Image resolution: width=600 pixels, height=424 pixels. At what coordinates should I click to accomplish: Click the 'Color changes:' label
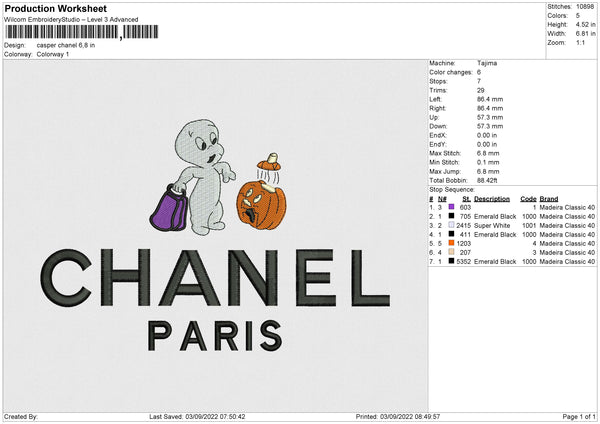click(x=451, y=72)
